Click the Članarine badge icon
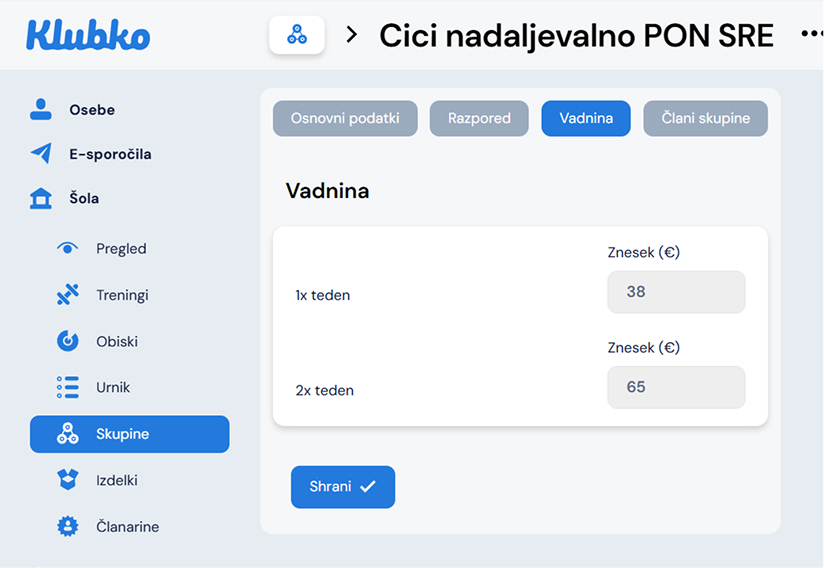The height and width of the screenshot is (568, 824). (67, 526)
